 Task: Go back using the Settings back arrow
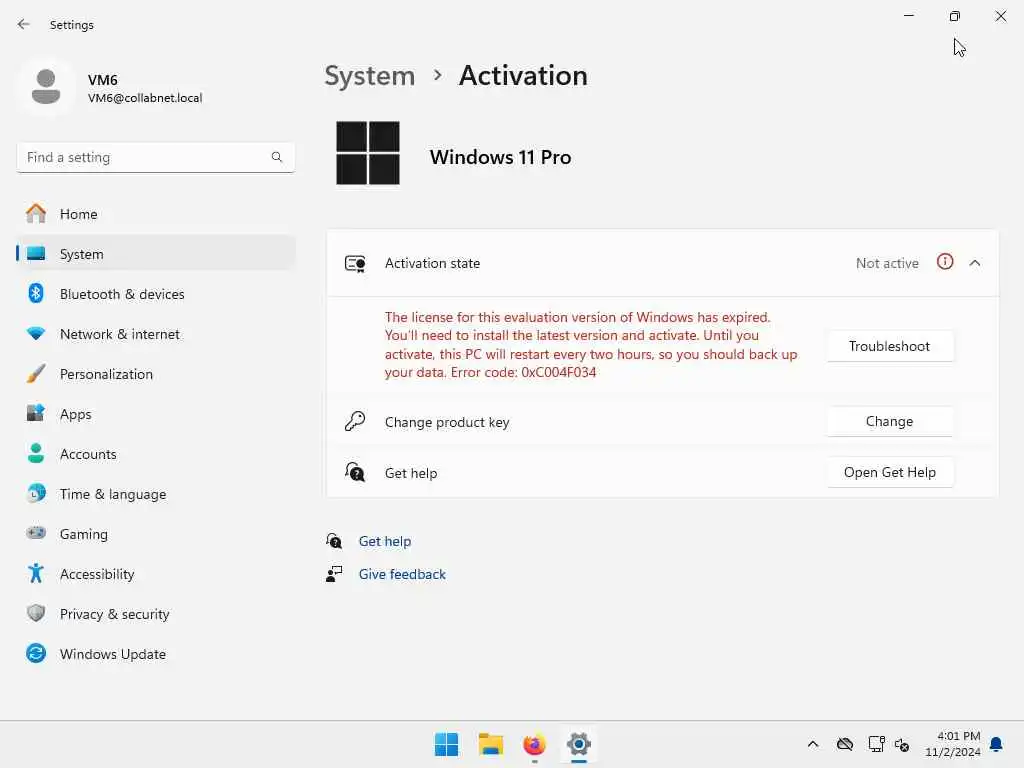point(24,24)
